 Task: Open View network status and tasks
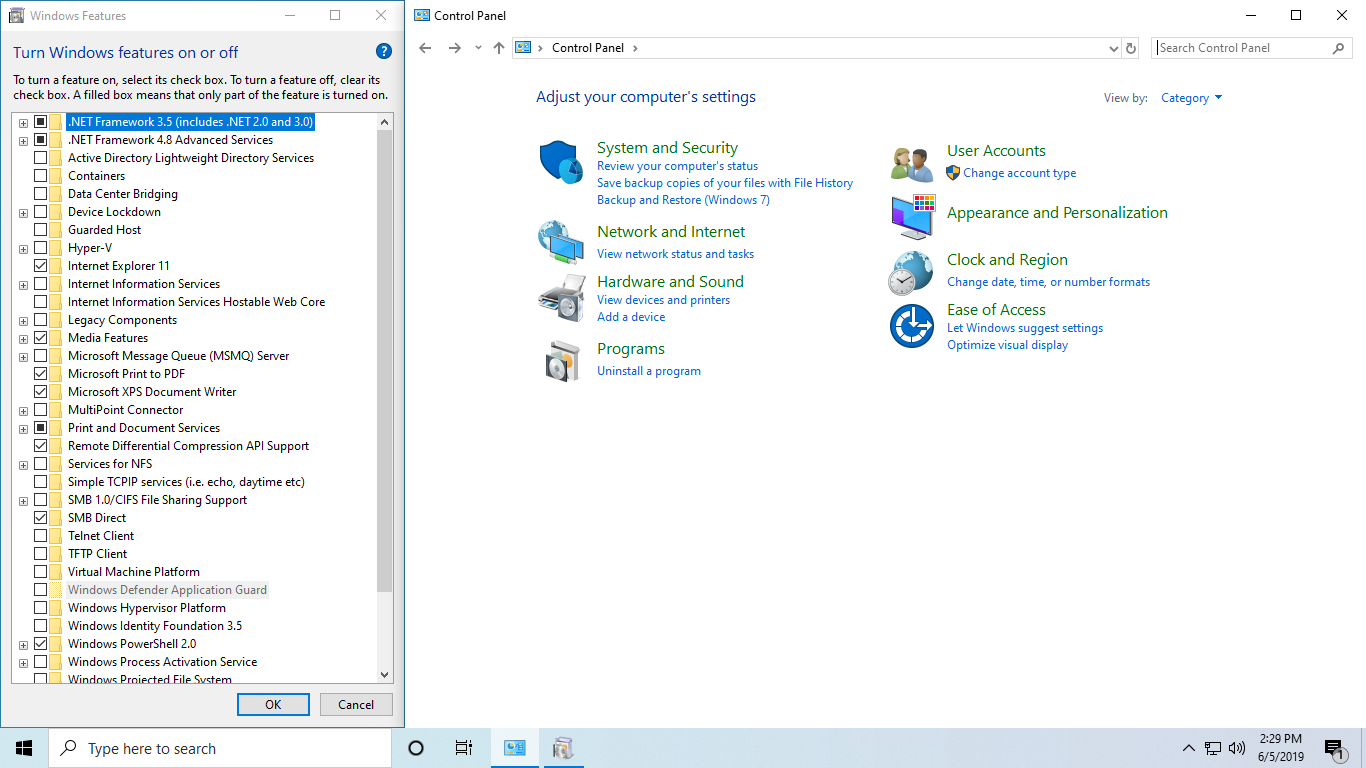tap(676, 254)
